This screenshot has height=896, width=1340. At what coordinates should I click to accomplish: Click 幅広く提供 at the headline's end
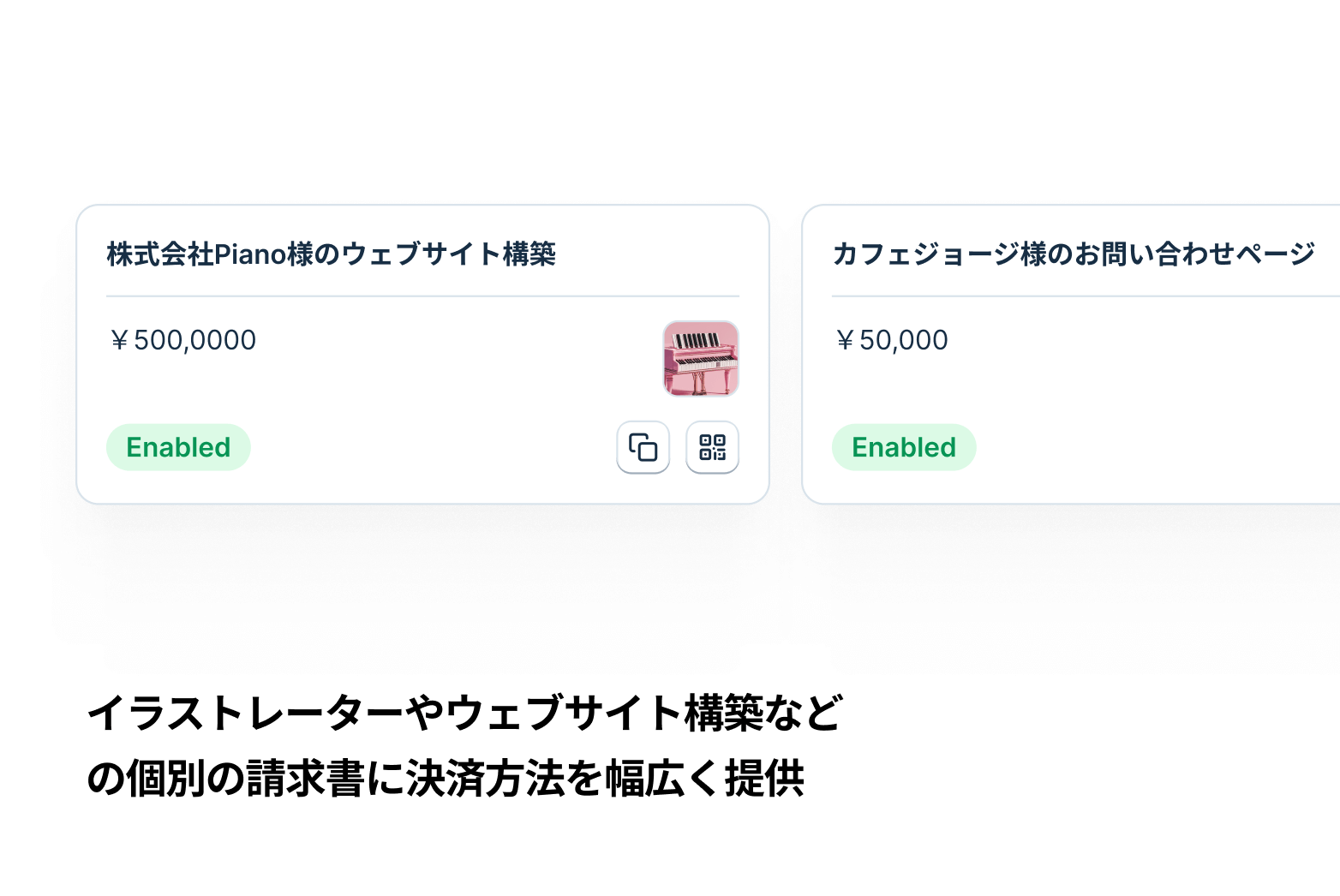pyautogui.click(x=704, y=779)
